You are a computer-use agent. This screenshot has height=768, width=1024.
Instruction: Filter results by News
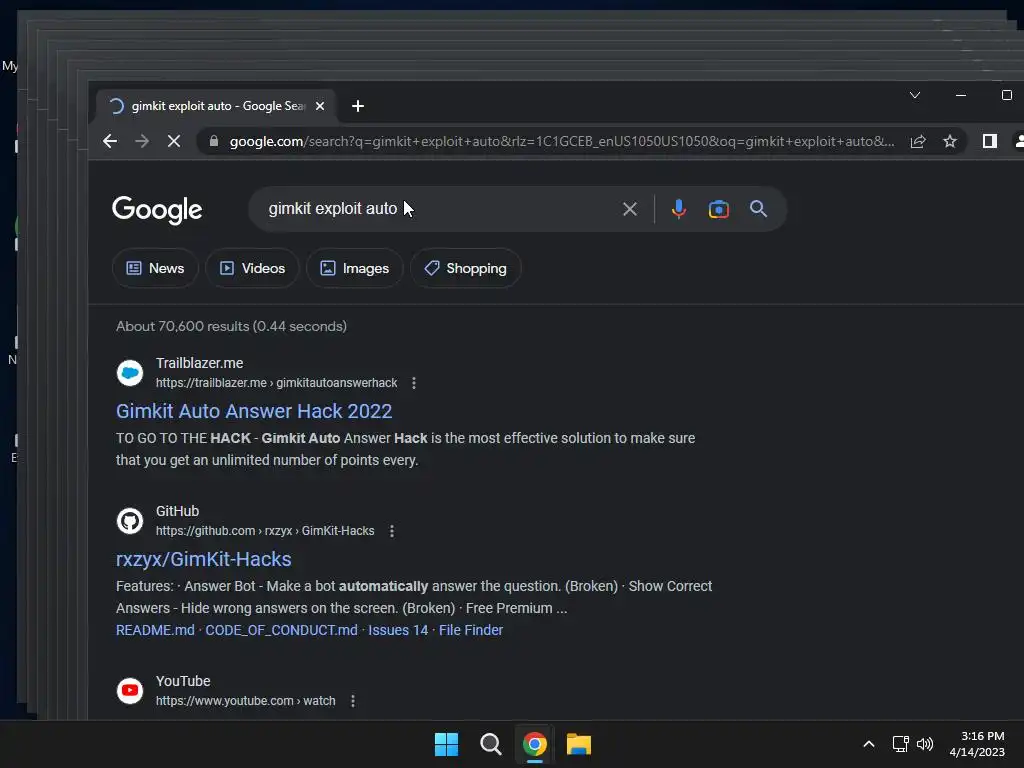click(155, 268)
